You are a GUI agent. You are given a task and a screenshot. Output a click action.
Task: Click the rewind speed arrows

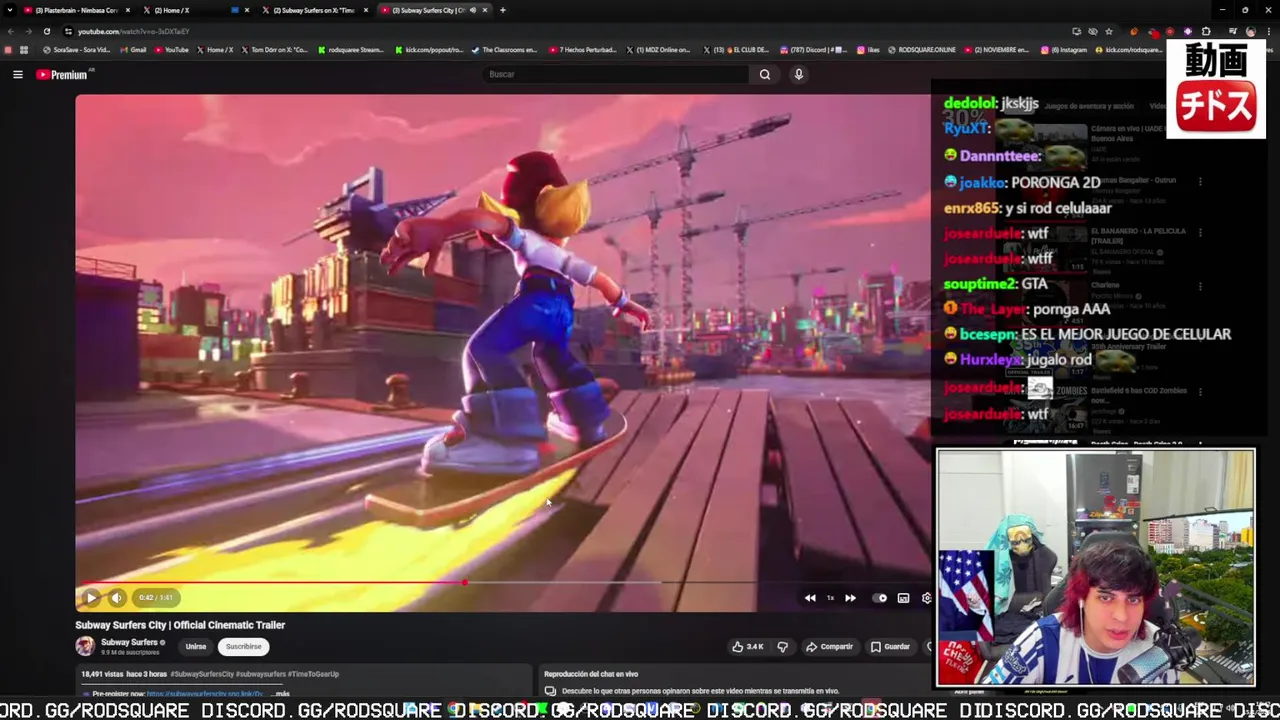pos(810,598)
